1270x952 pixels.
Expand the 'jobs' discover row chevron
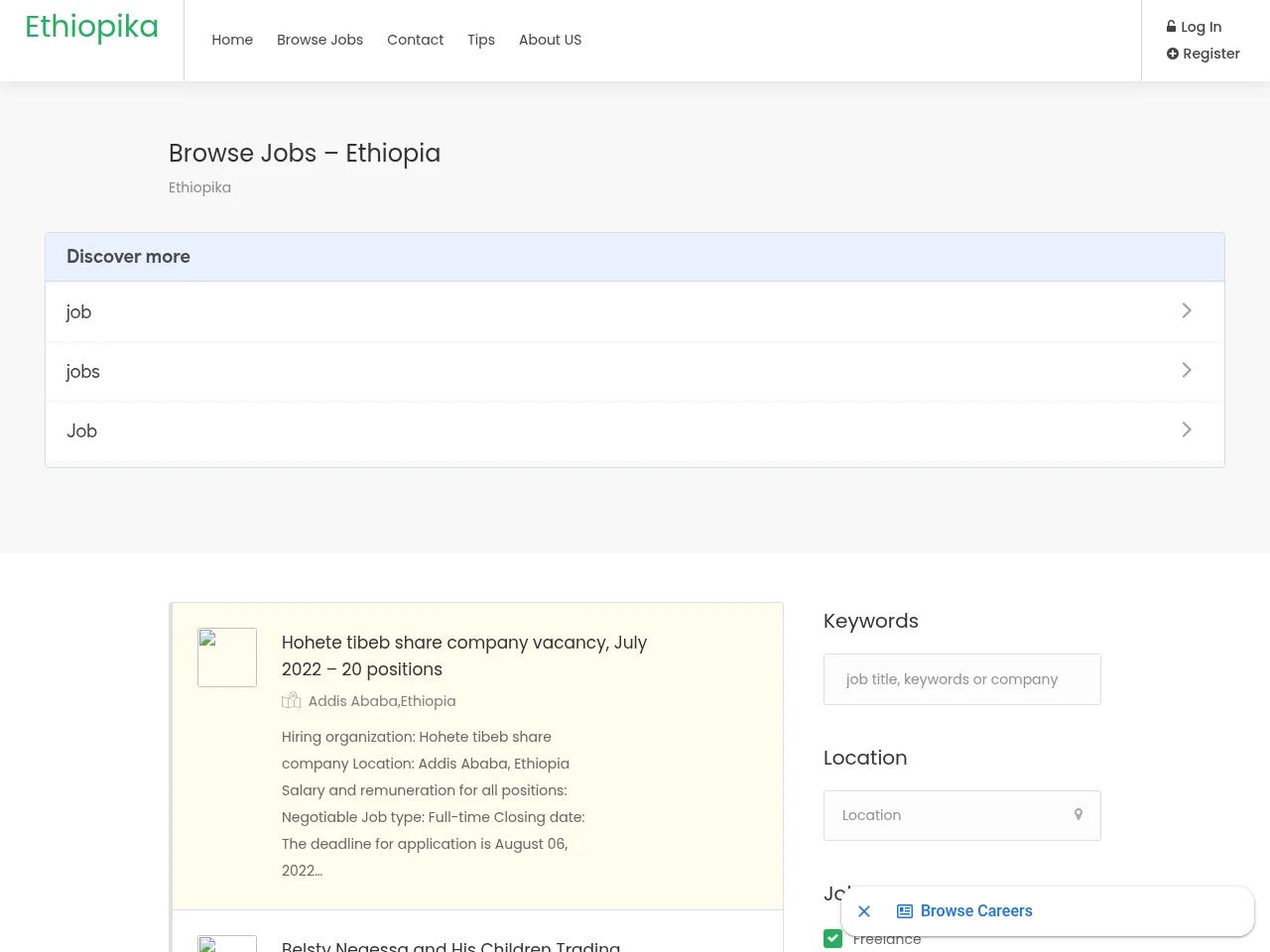click(1187, 370)
